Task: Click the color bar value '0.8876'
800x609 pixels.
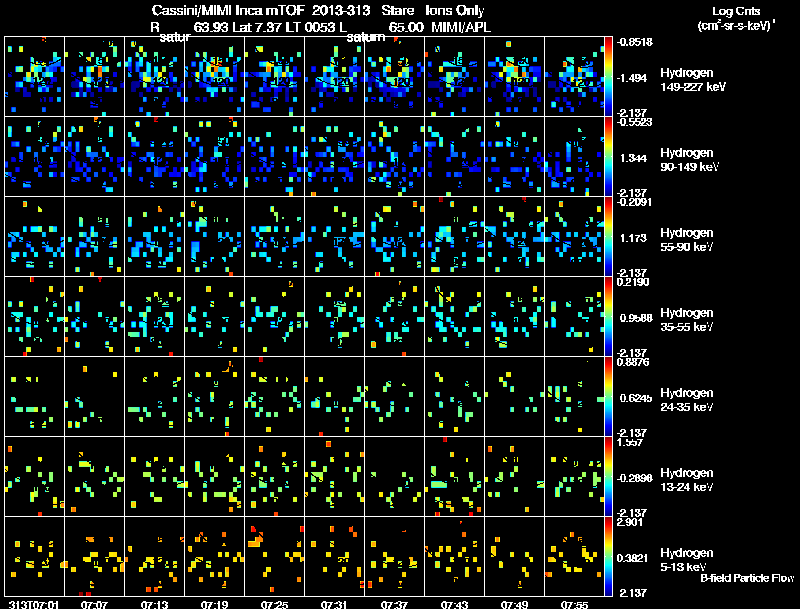Action: pos(633,362)
